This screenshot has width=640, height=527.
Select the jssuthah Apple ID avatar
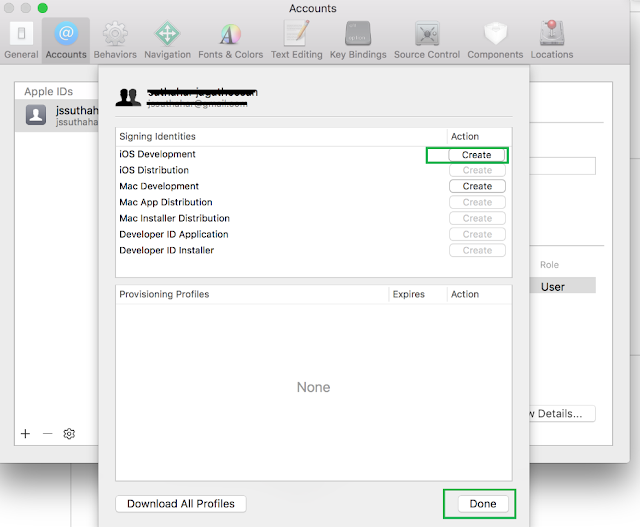[x=36, y=115]
